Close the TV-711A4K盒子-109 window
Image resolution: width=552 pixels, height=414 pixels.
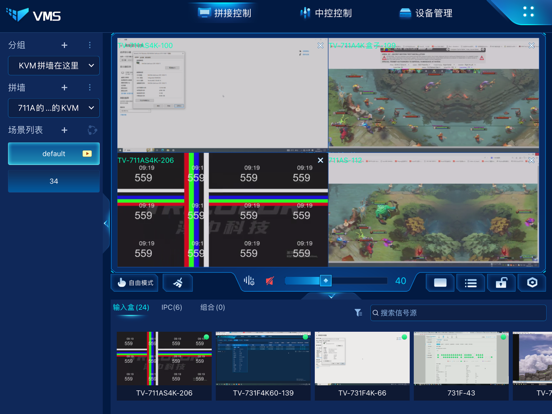(x=531, y=45)
